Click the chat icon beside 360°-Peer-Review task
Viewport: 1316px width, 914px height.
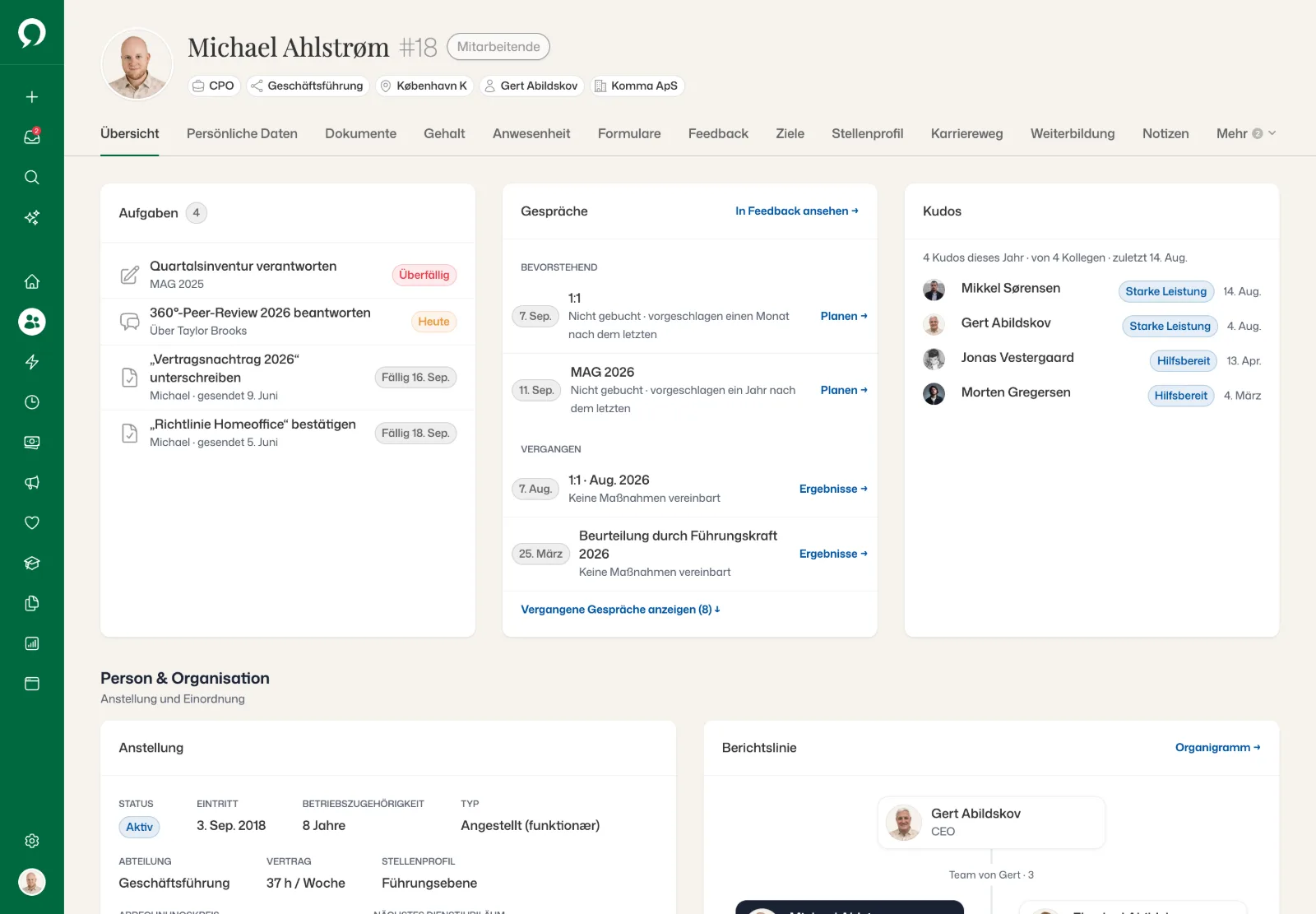pyautogui.click(x=130, y=322)
